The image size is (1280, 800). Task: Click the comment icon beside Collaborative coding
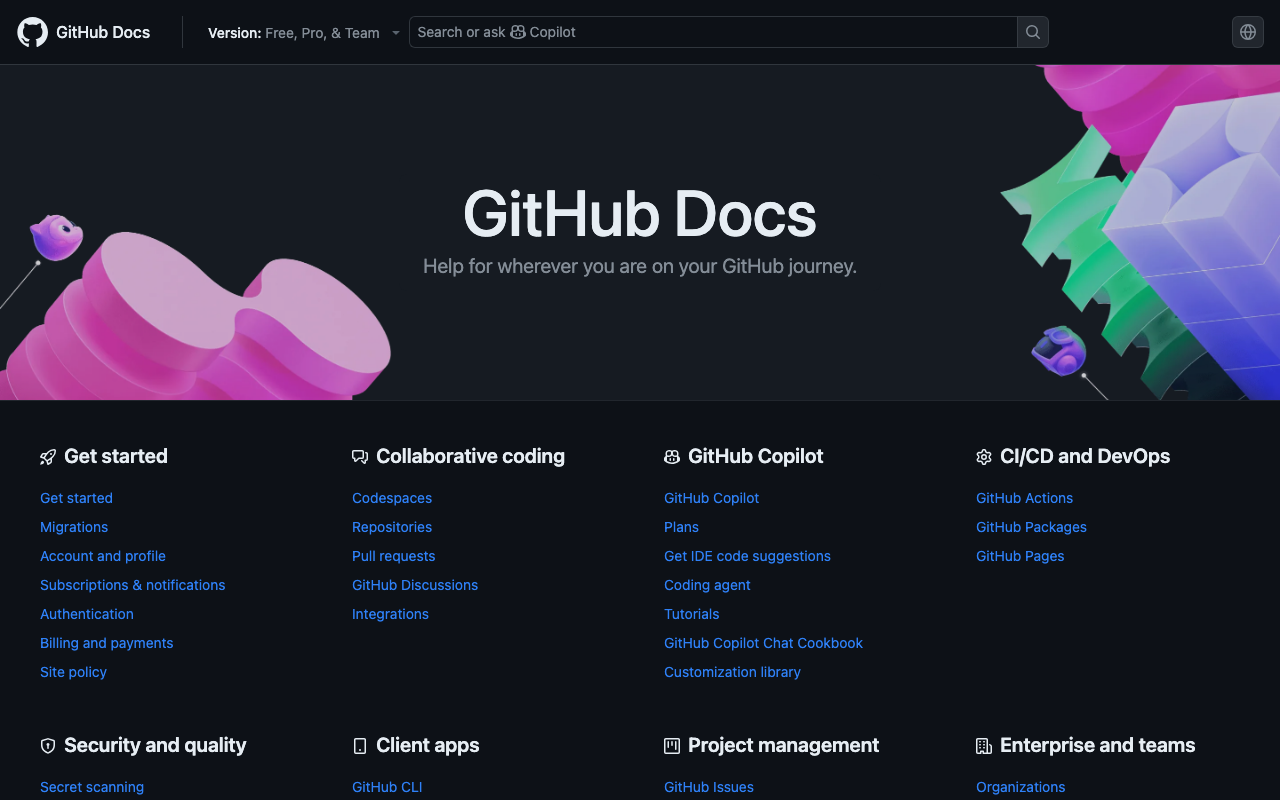coord(360,457)
